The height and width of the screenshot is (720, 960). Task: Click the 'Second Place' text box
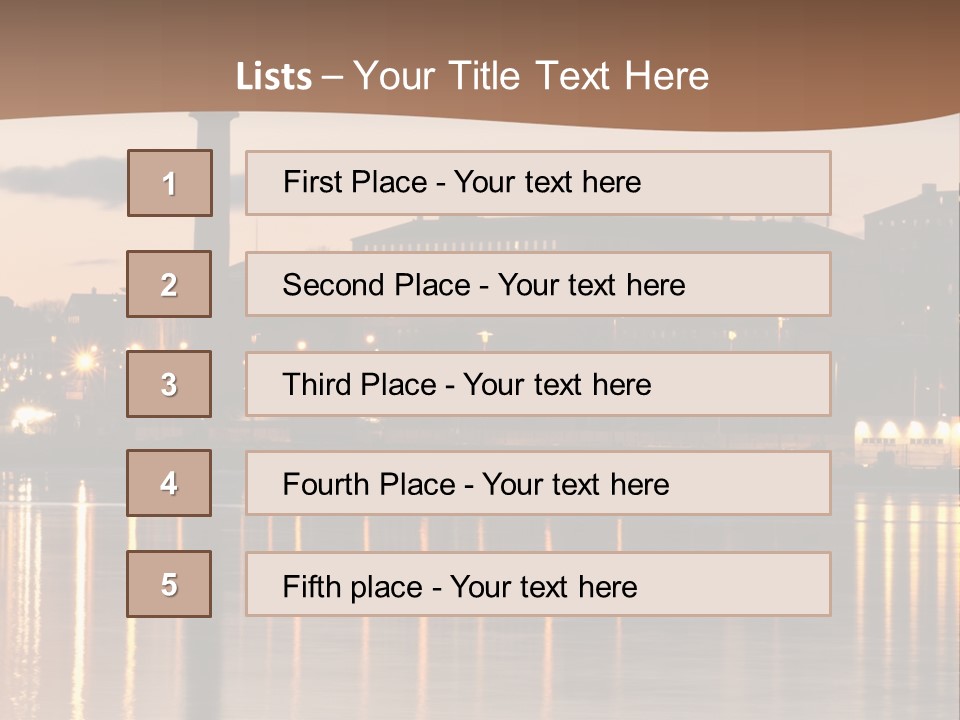pyautogui.click(x=538, y=284)
